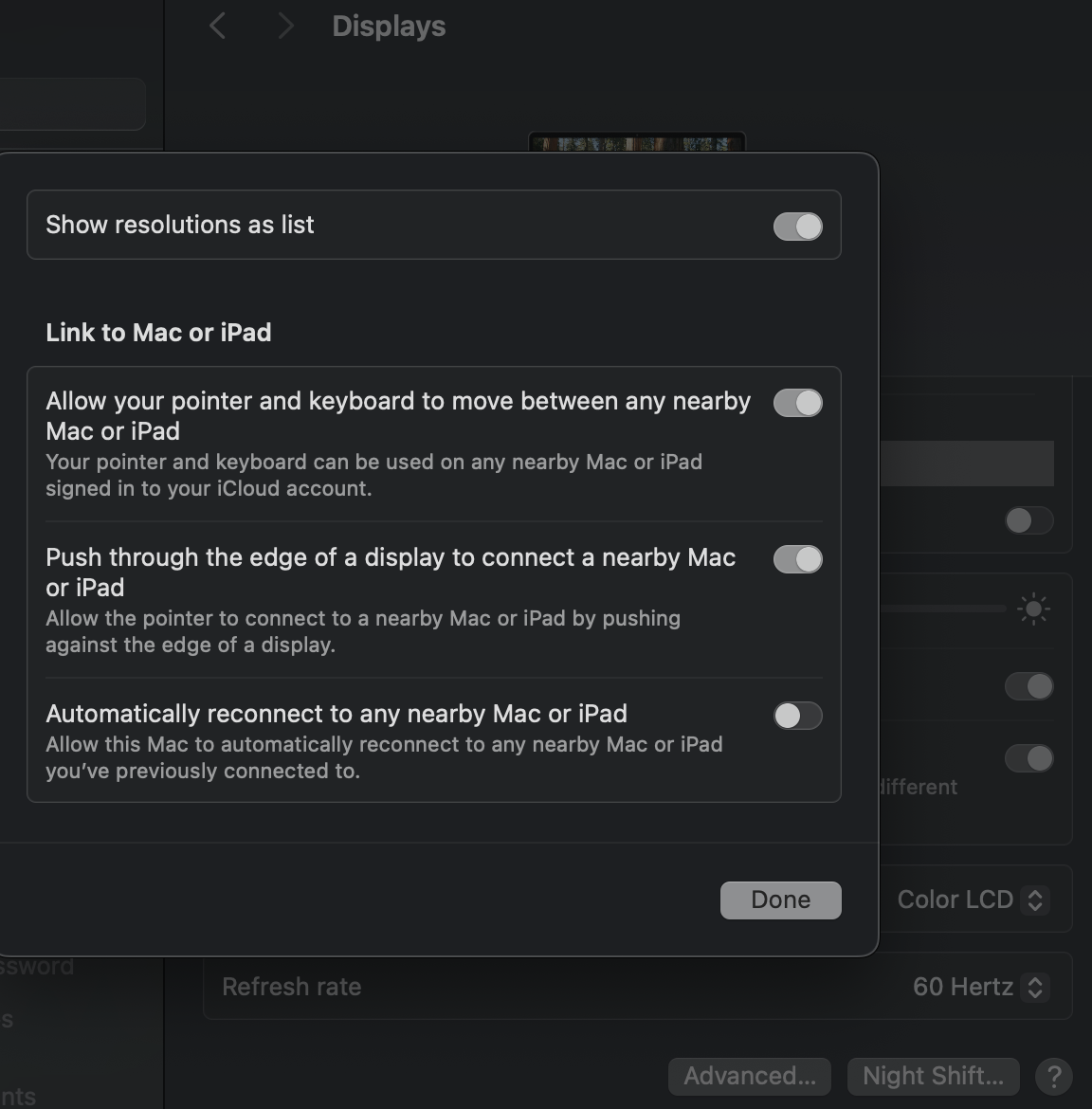This screenshot has height=1109, width=1092.
Task: Open Help via the question mark icon
Action: [1055, 1076]
